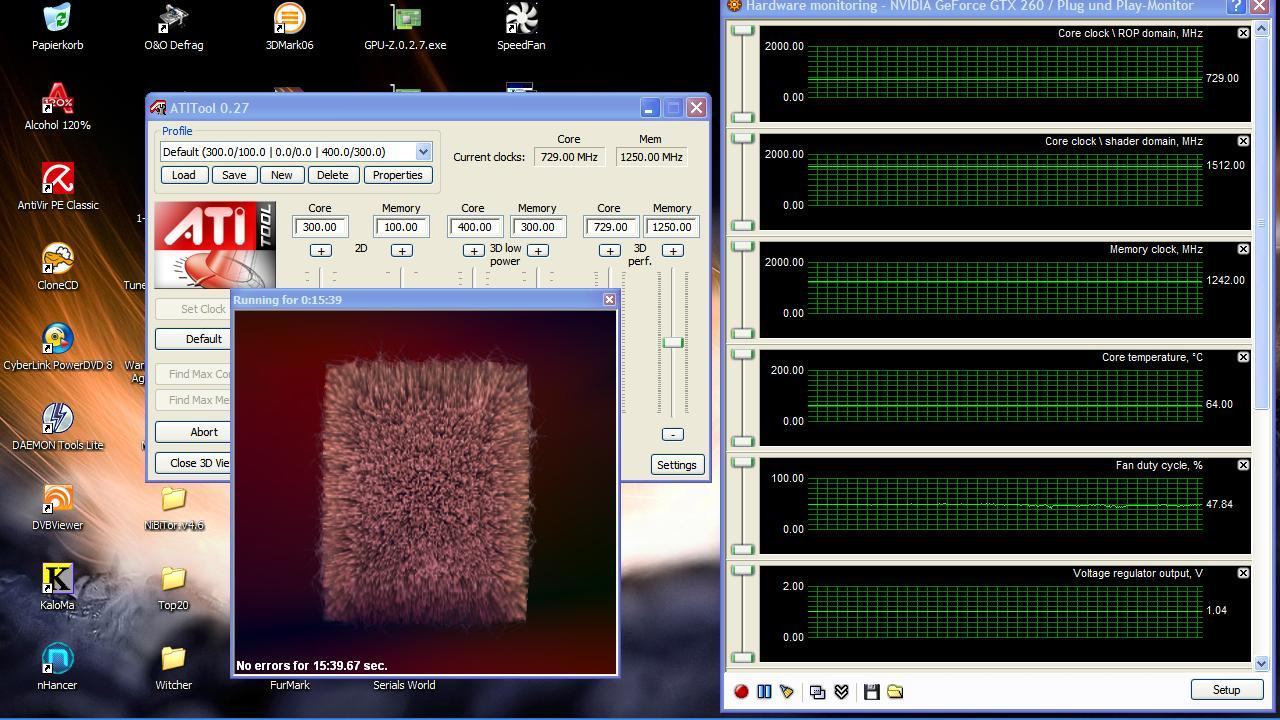Open AntiVir PE Classic desktop icon
Screen dimensions: 1280x720
57,187
